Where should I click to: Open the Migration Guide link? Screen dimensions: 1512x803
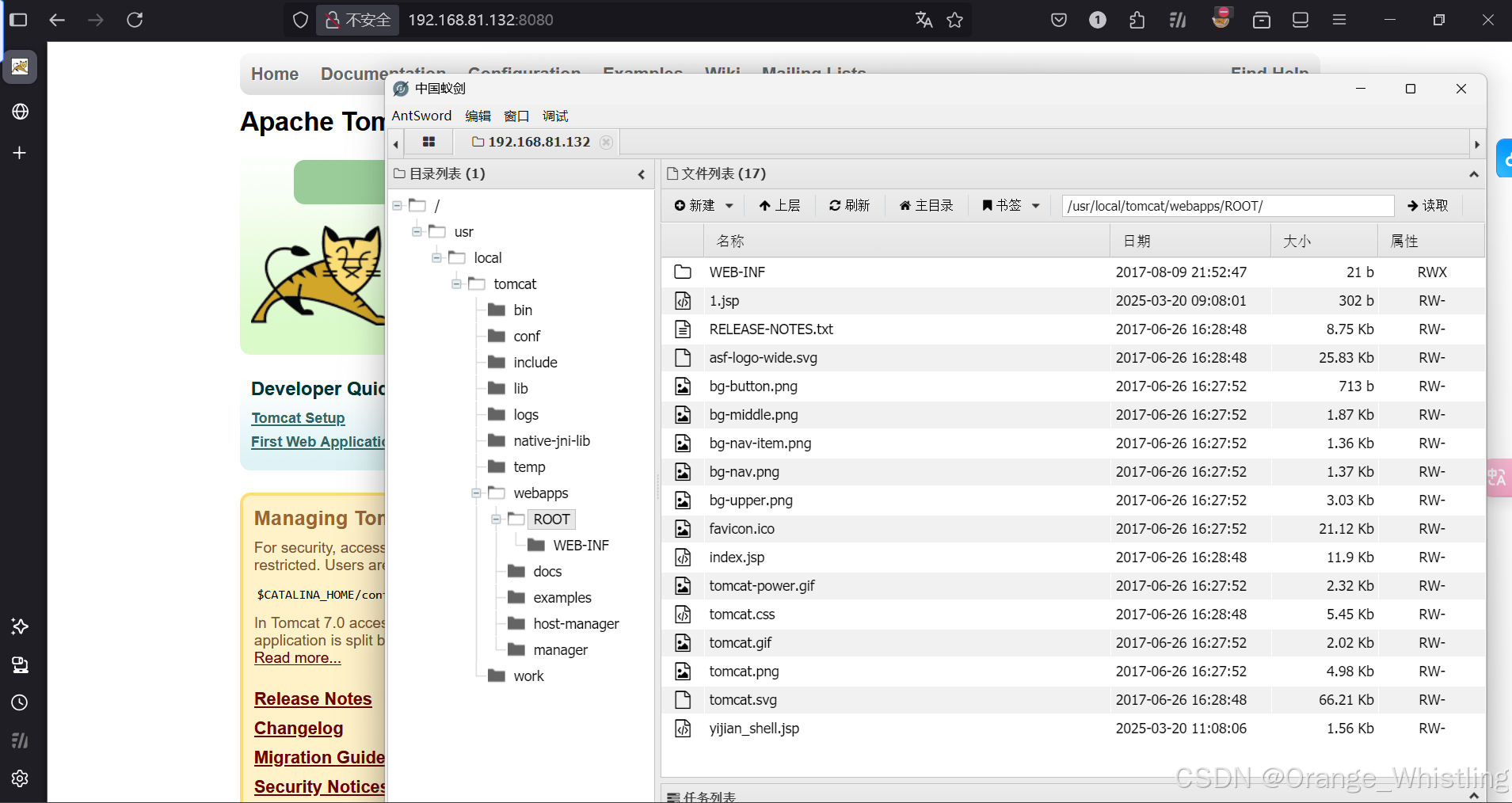tap(319, 757)
